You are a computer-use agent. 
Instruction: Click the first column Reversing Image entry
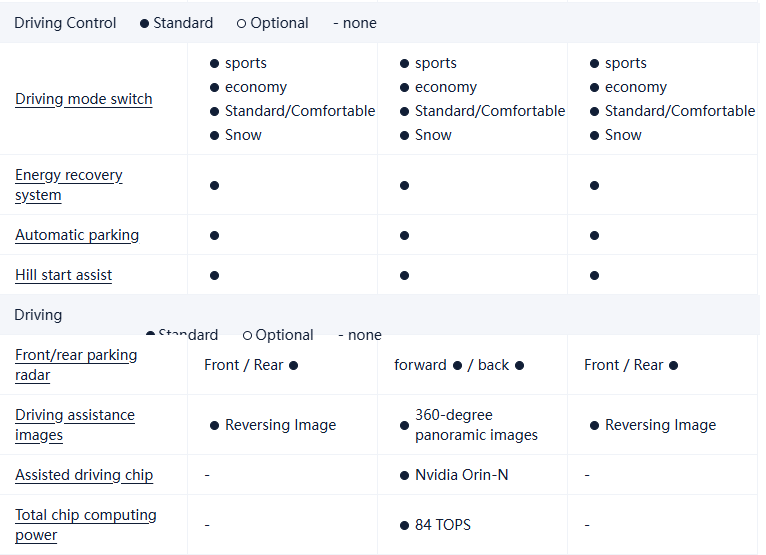(x=280, y=425)
